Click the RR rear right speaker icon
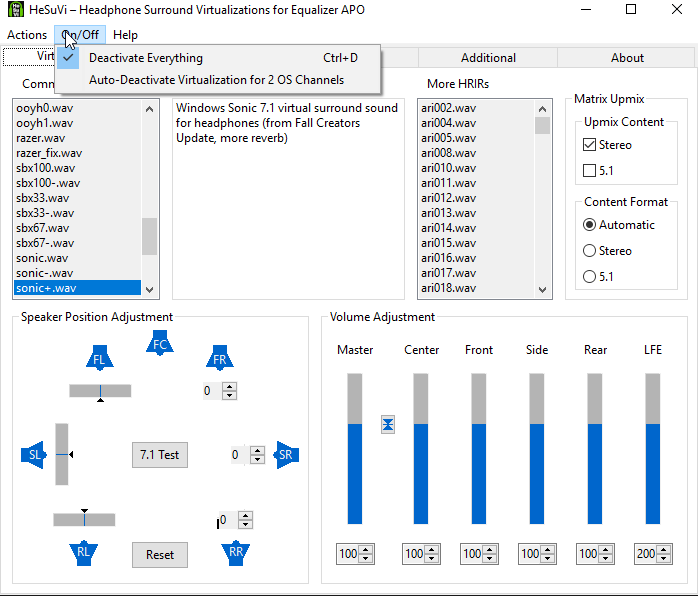Viewport: 698px width, 596px height. click(x=236, y=554)
